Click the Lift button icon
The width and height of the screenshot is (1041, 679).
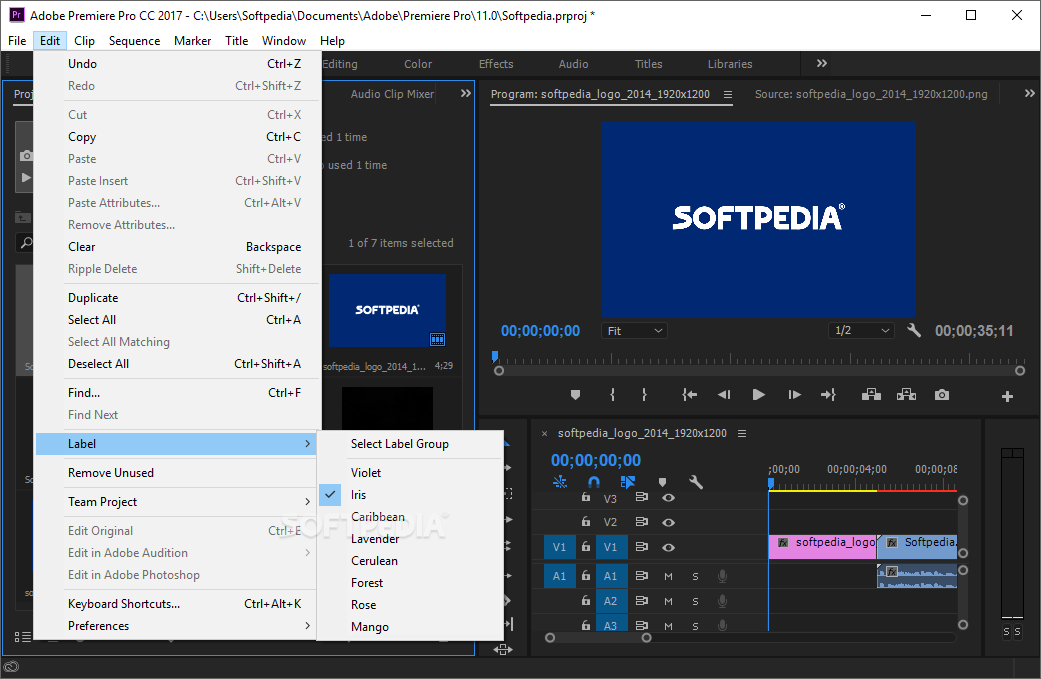coord(871,395)
